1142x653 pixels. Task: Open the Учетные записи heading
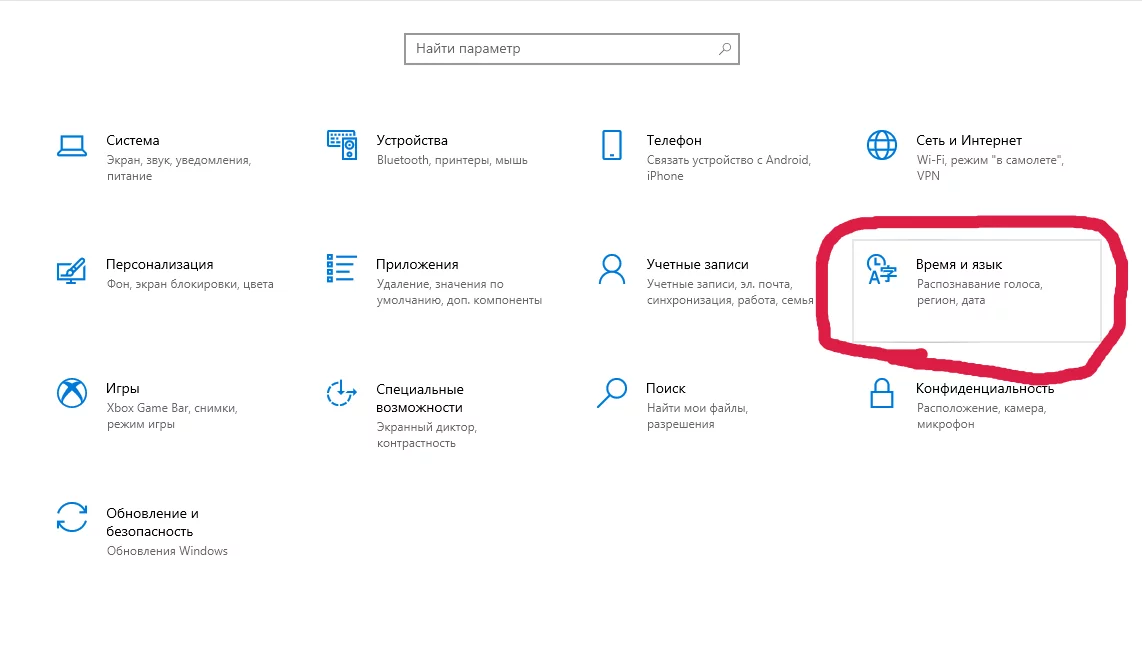click(x=697, y=264)
